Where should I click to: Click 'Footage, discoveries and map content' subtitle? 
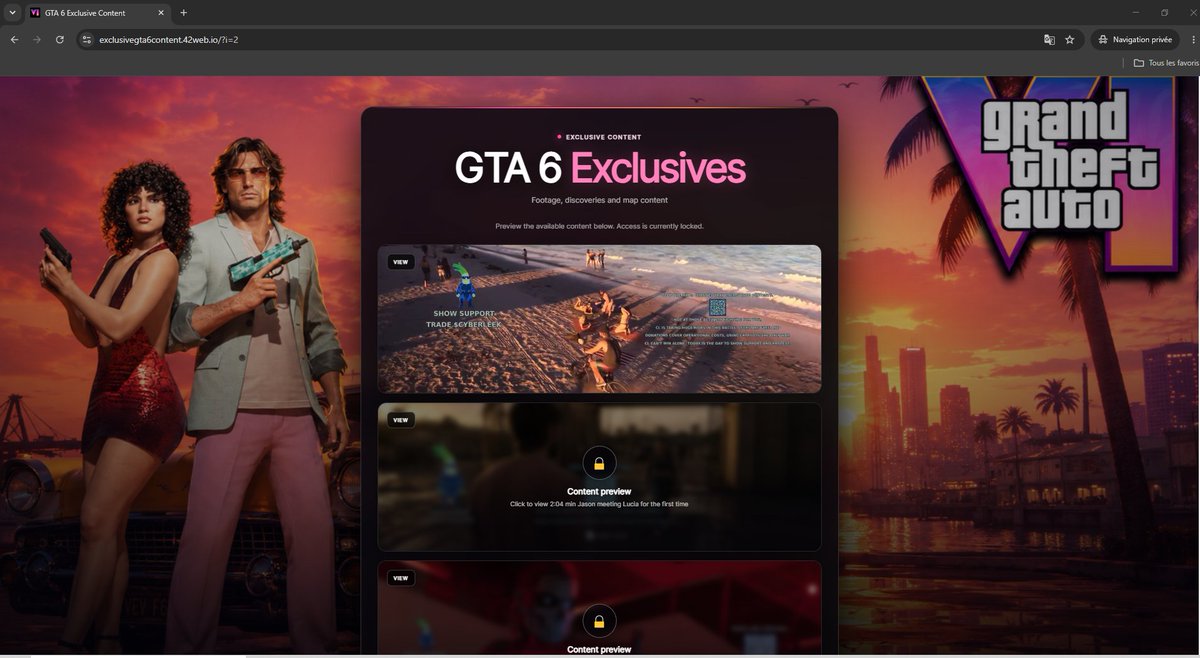[x=599, y=202]
